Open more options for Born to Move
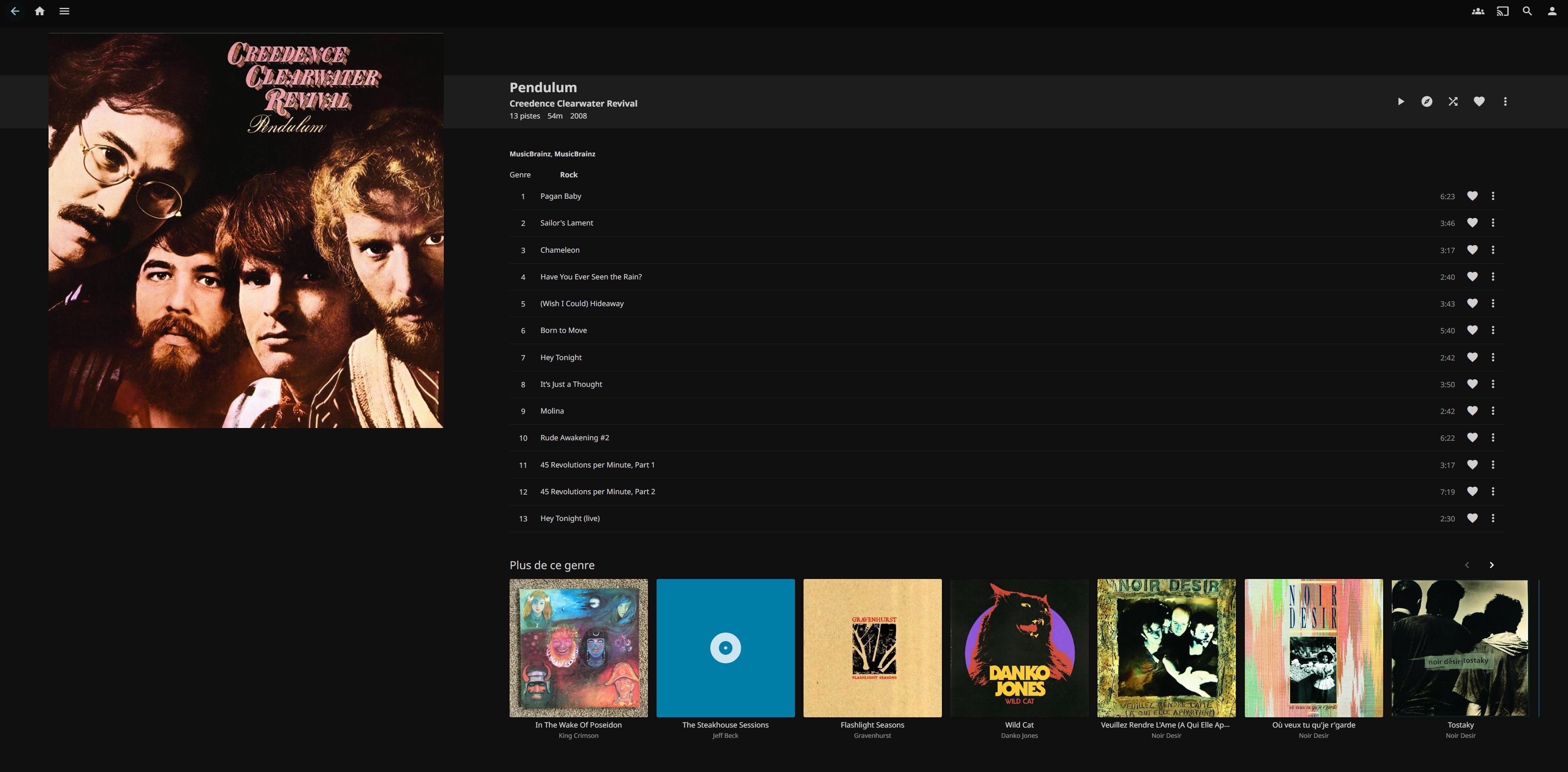The height and width of the screenshot is (772, 1568). click(1493, 330)
